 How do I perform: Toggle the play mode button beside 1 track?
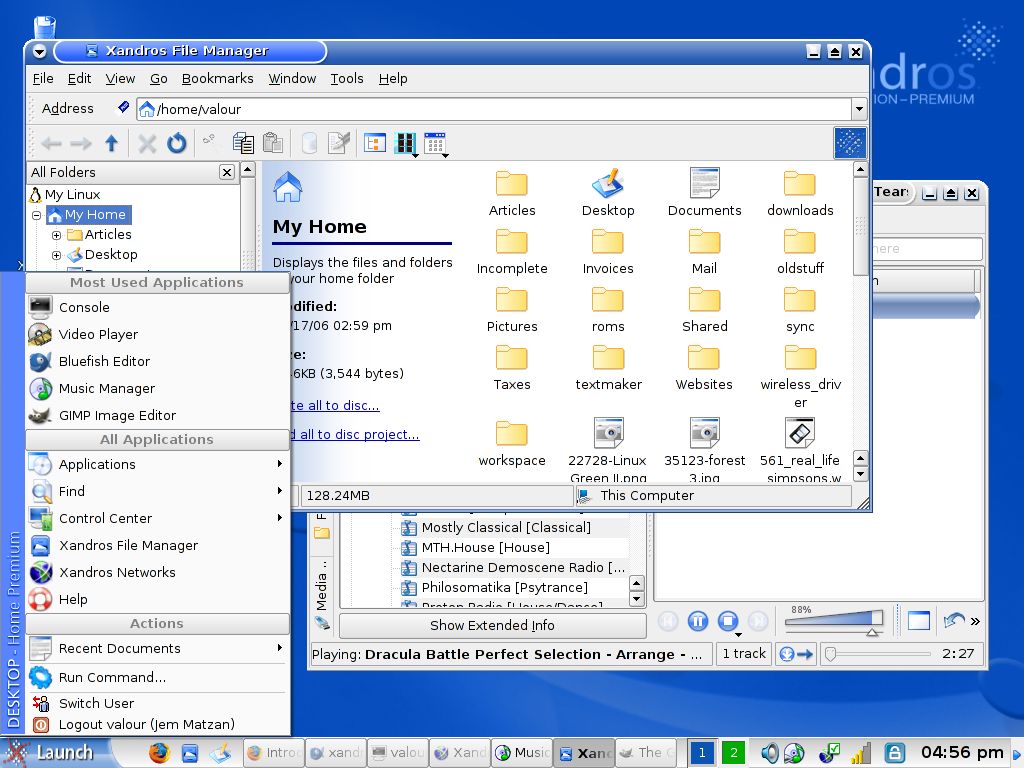(x=796, y=654)
